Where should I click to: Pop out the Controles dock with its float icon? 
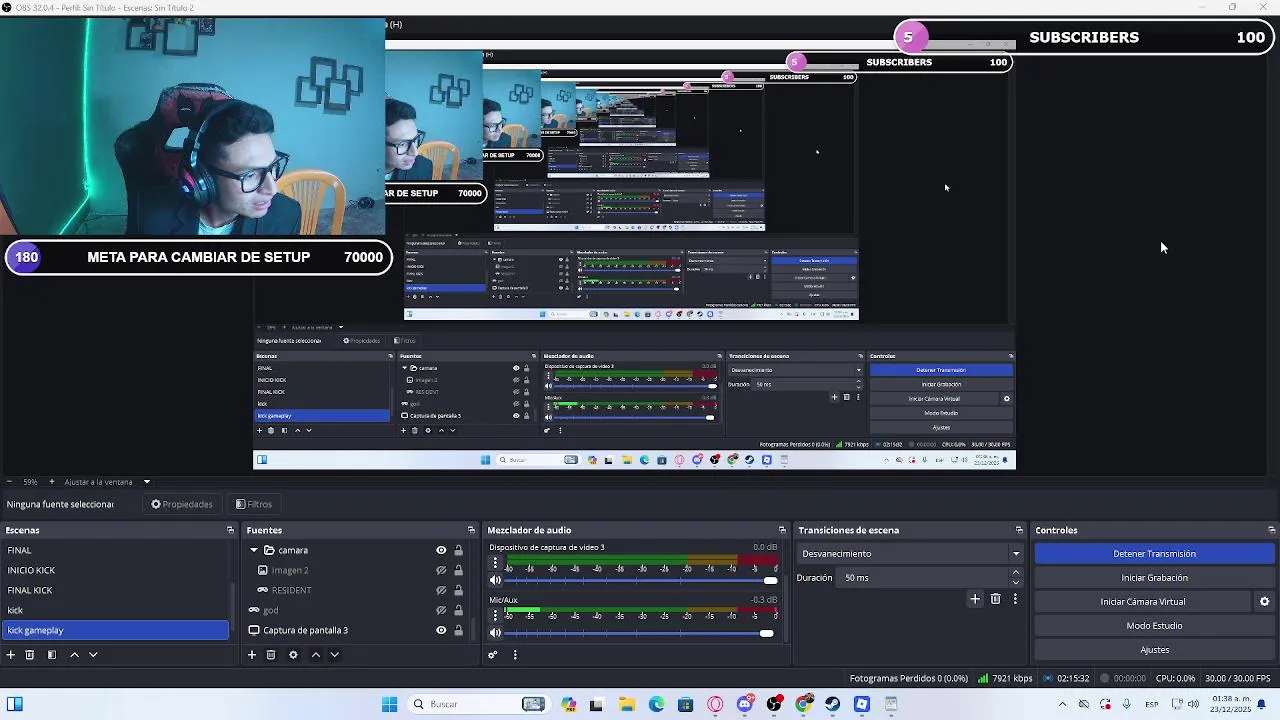point(1271,530)
